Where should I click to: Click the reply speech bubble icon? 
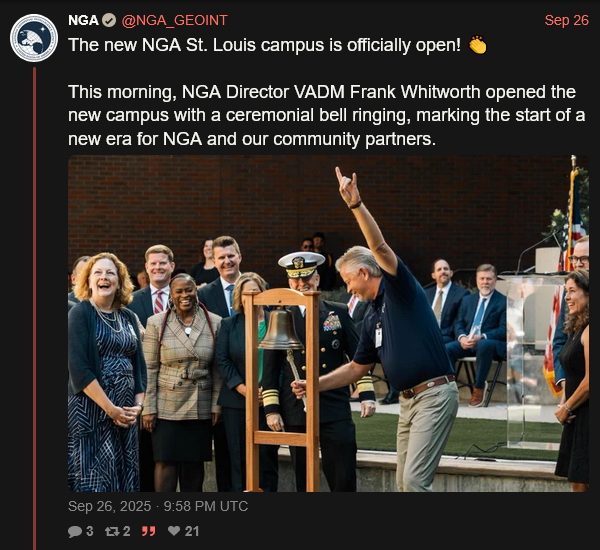click(x=75, y=531)
